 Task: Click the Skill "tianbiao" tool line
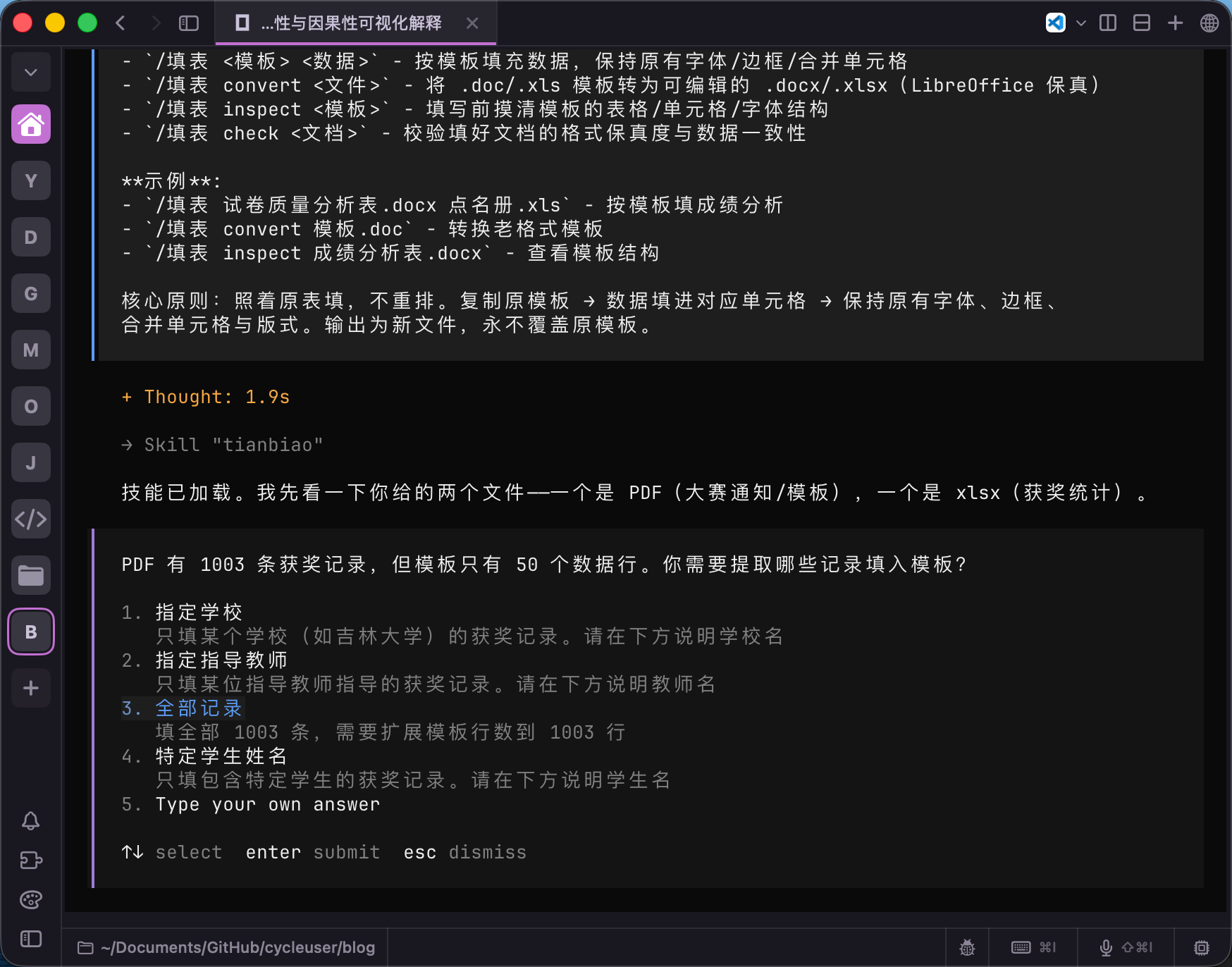coord(223,445)
